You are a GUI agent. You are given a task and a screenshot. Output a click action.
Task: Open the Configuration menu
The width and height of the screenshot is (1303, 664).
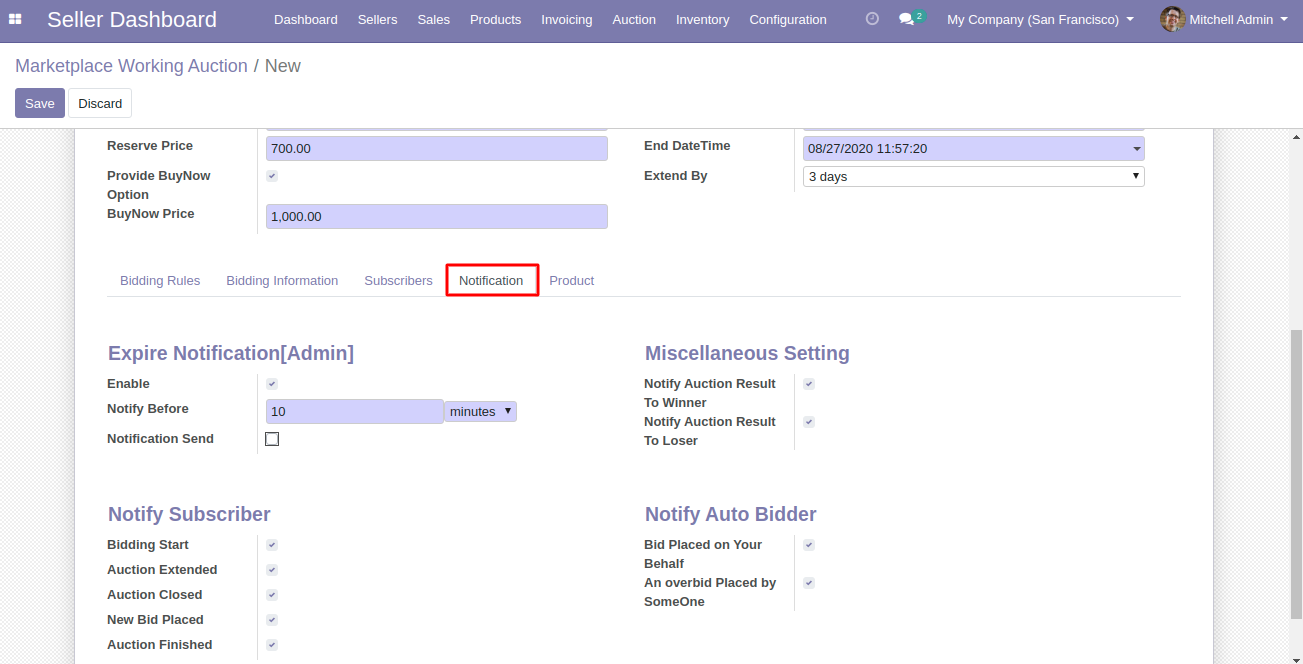(788, 19)
